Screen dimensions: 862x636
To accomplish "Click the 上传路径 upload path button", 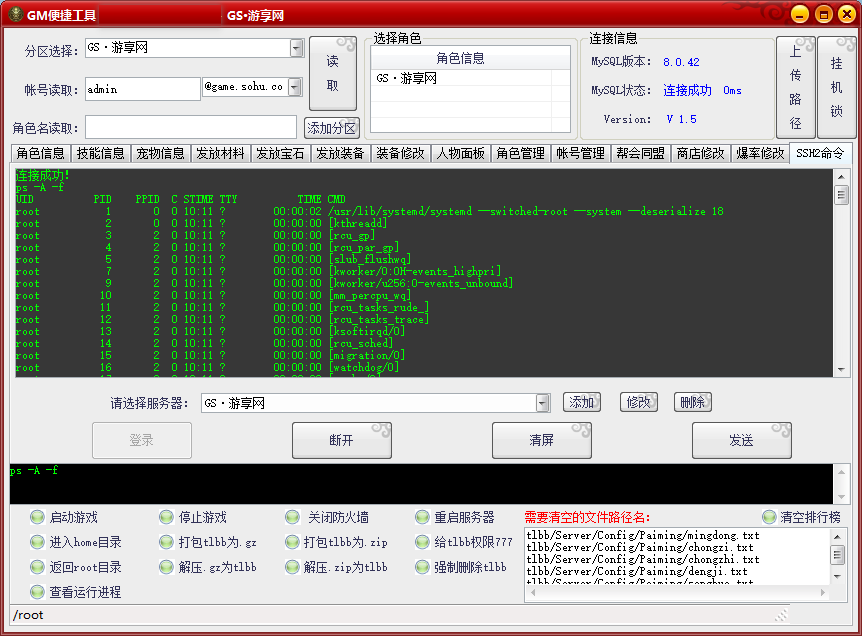I will (796, 87).
